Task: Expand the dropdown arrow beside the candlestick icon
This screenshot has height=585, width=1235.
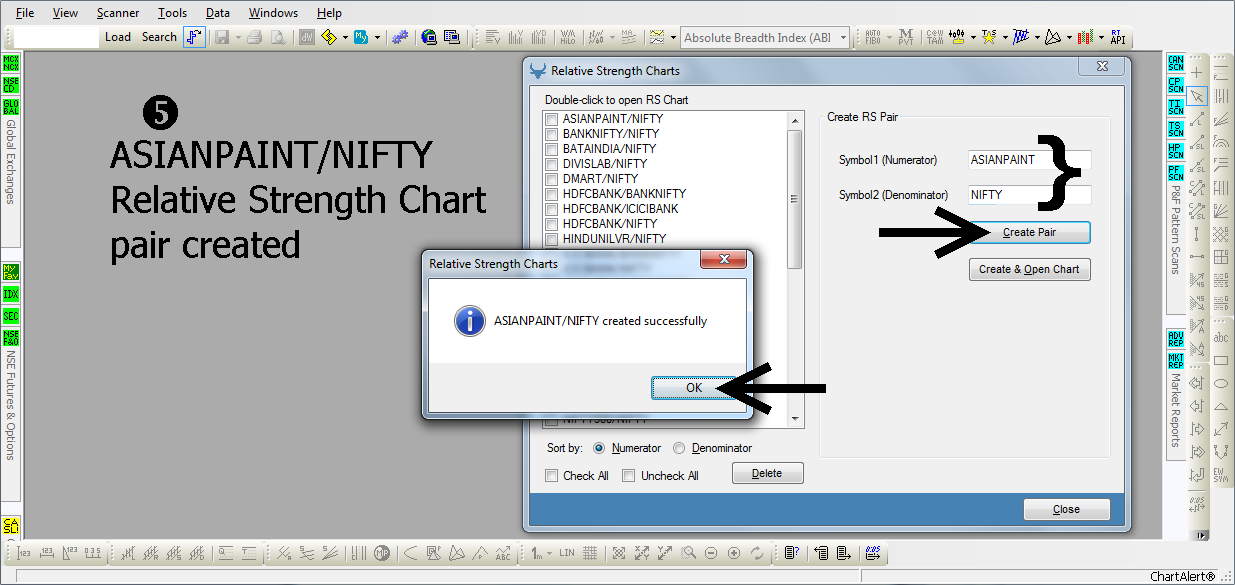Action: (1101, 37)
